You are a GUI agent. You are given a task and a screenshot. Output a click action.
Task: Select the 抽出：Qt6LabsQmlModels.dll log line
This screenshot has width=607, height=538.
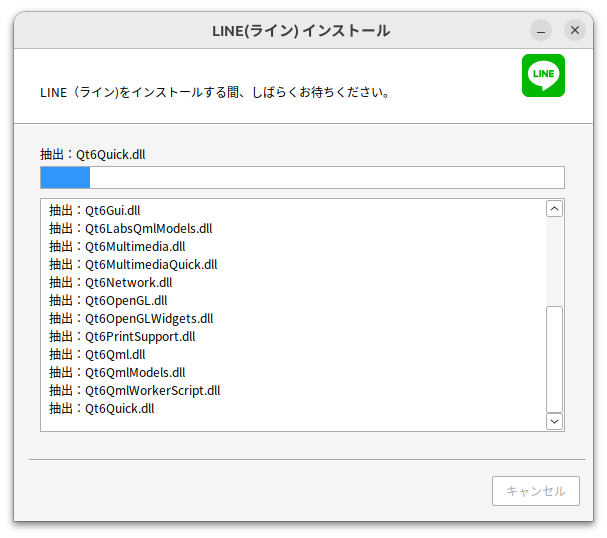[130, 229]
